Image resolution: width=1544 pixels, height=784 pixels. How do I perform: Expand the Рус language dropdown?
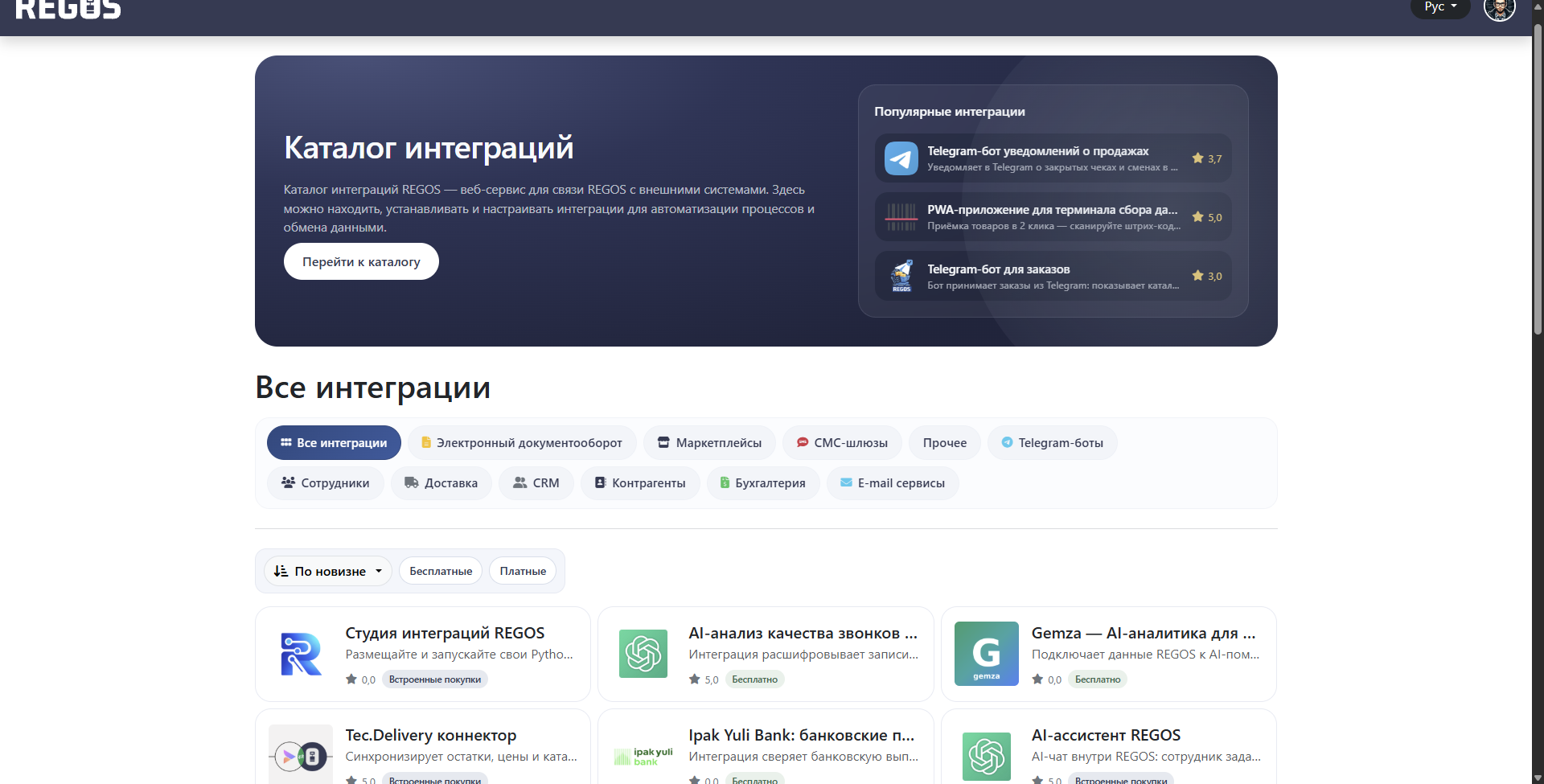tap(1440, 7)
